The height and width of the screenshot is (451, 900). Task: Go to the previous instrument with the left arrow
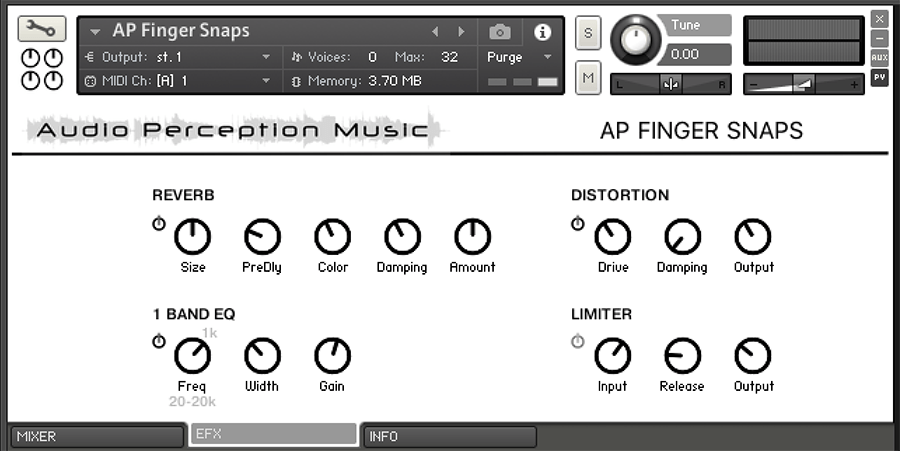click(x=435, y=32)
